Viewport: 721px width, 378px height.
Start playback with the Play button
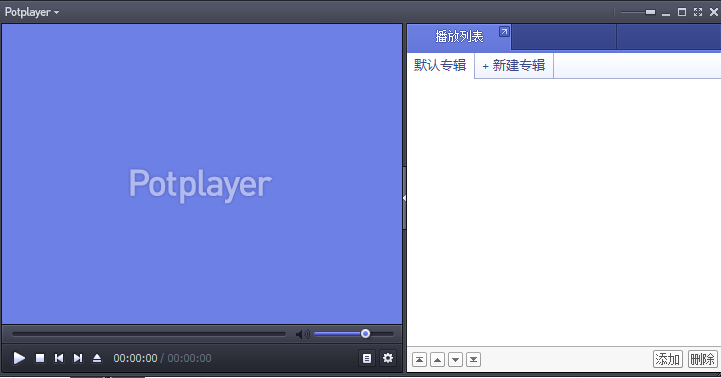click(19, 358)
